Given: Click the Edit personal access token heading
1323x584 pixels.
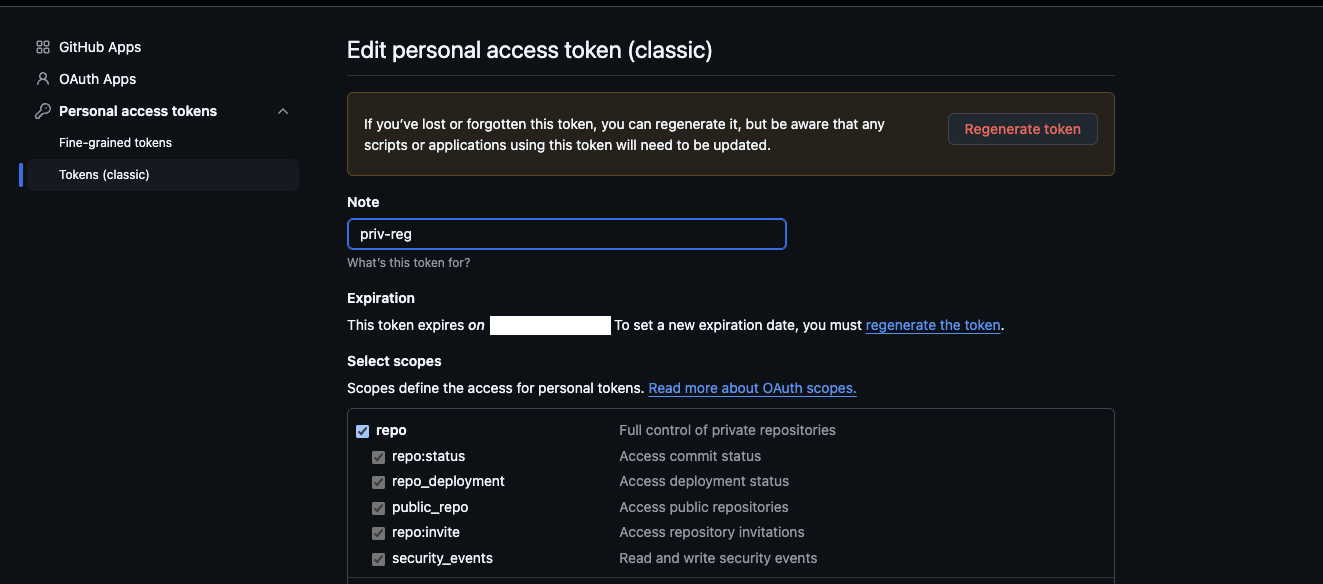Looking at the screenshot, I should click(x=529, y=50).
